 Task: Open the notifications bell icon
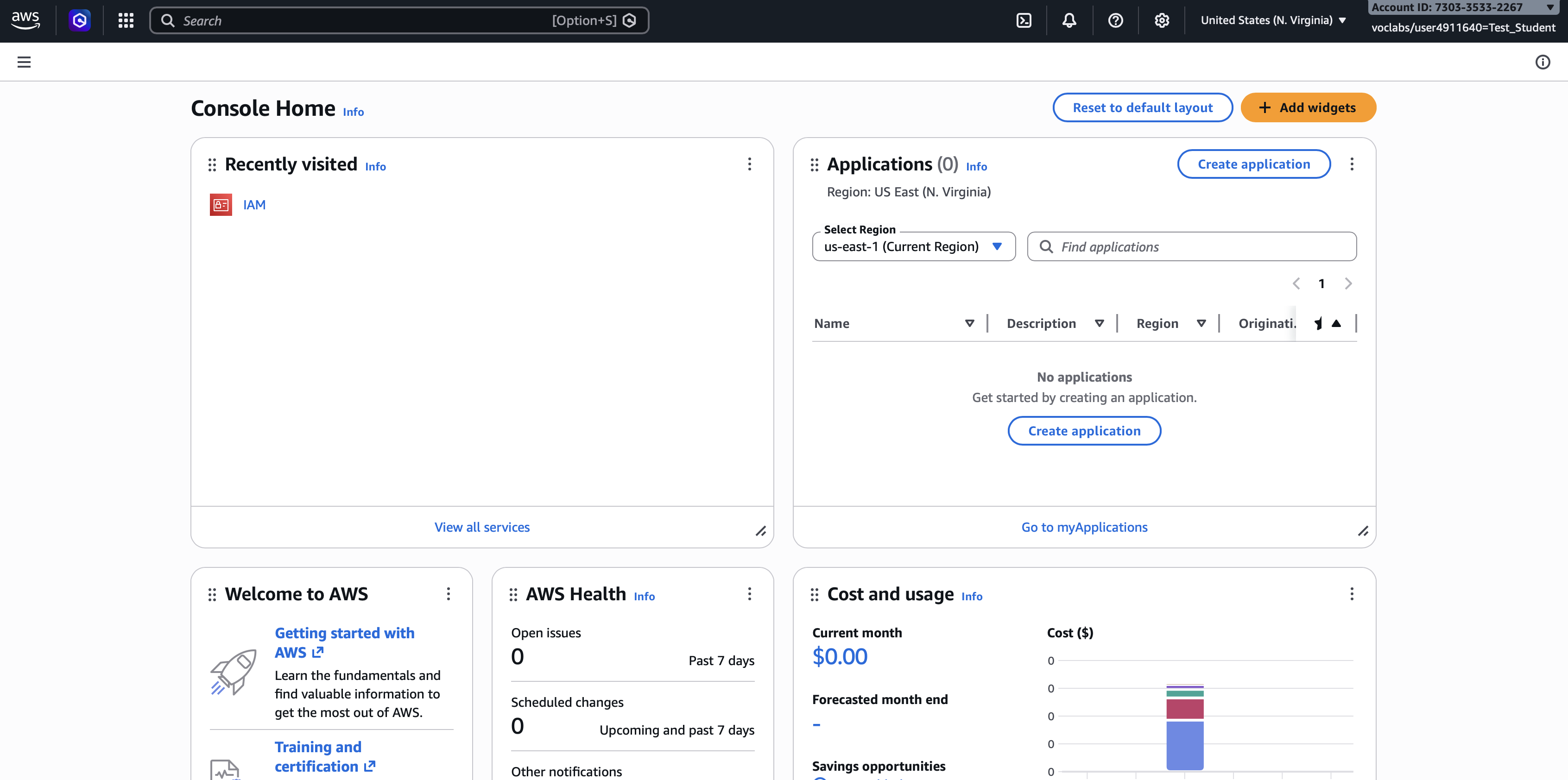pos(1069,20)
